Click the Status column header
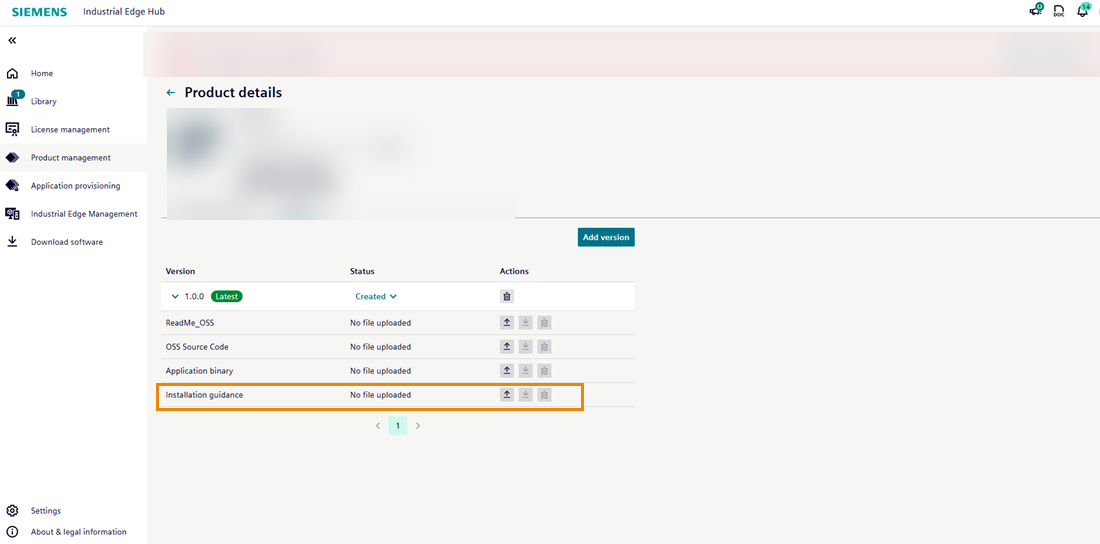Screen dimensions: 1100x544 (x=363, y=271)
